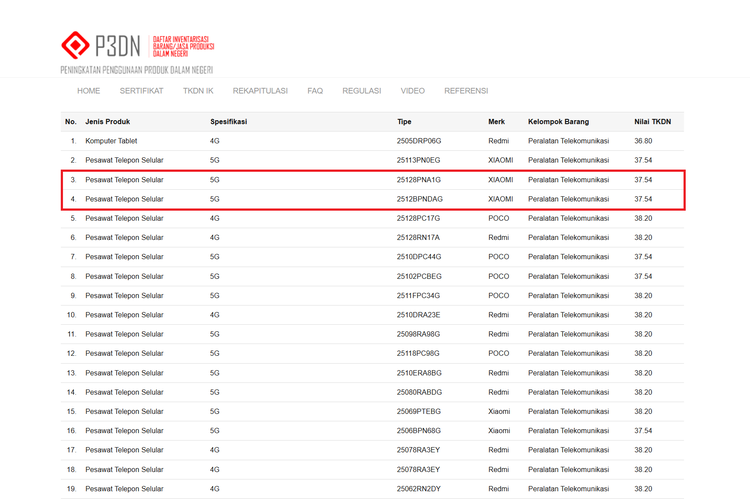Open the VIDEO menu
This screenshot has height=500, width=750.
click(x=412, y=91)
